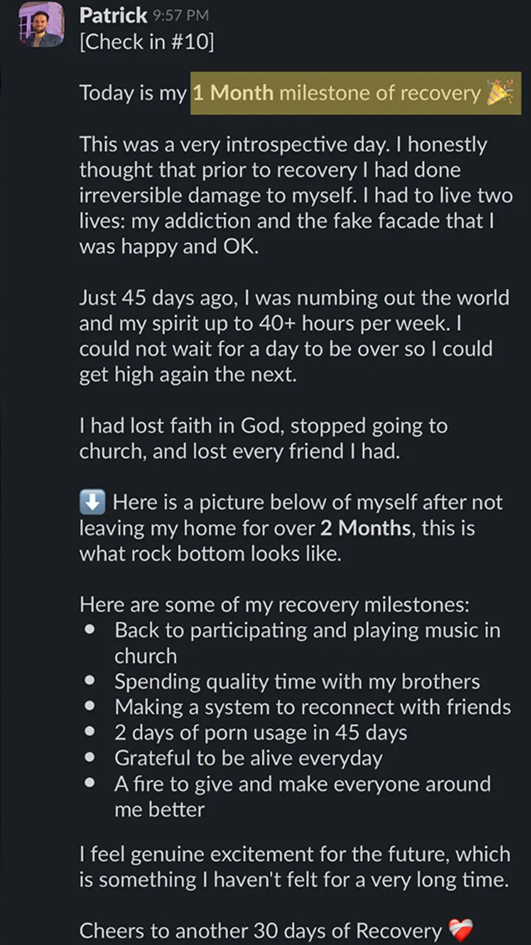Click the [Check in #10] heading line
This screenshot has width=531, height=945.
(x=146, y=44)
